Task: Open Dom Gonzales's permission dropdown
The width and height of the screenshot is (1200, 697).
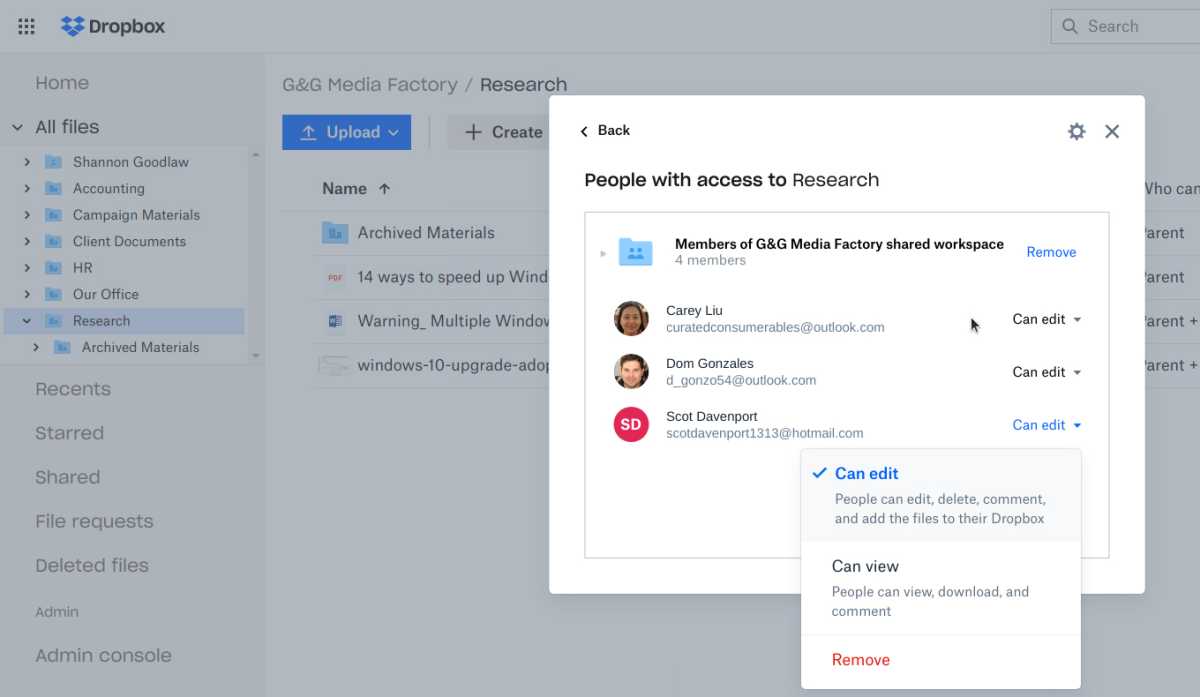Action: click(1045, 371)
